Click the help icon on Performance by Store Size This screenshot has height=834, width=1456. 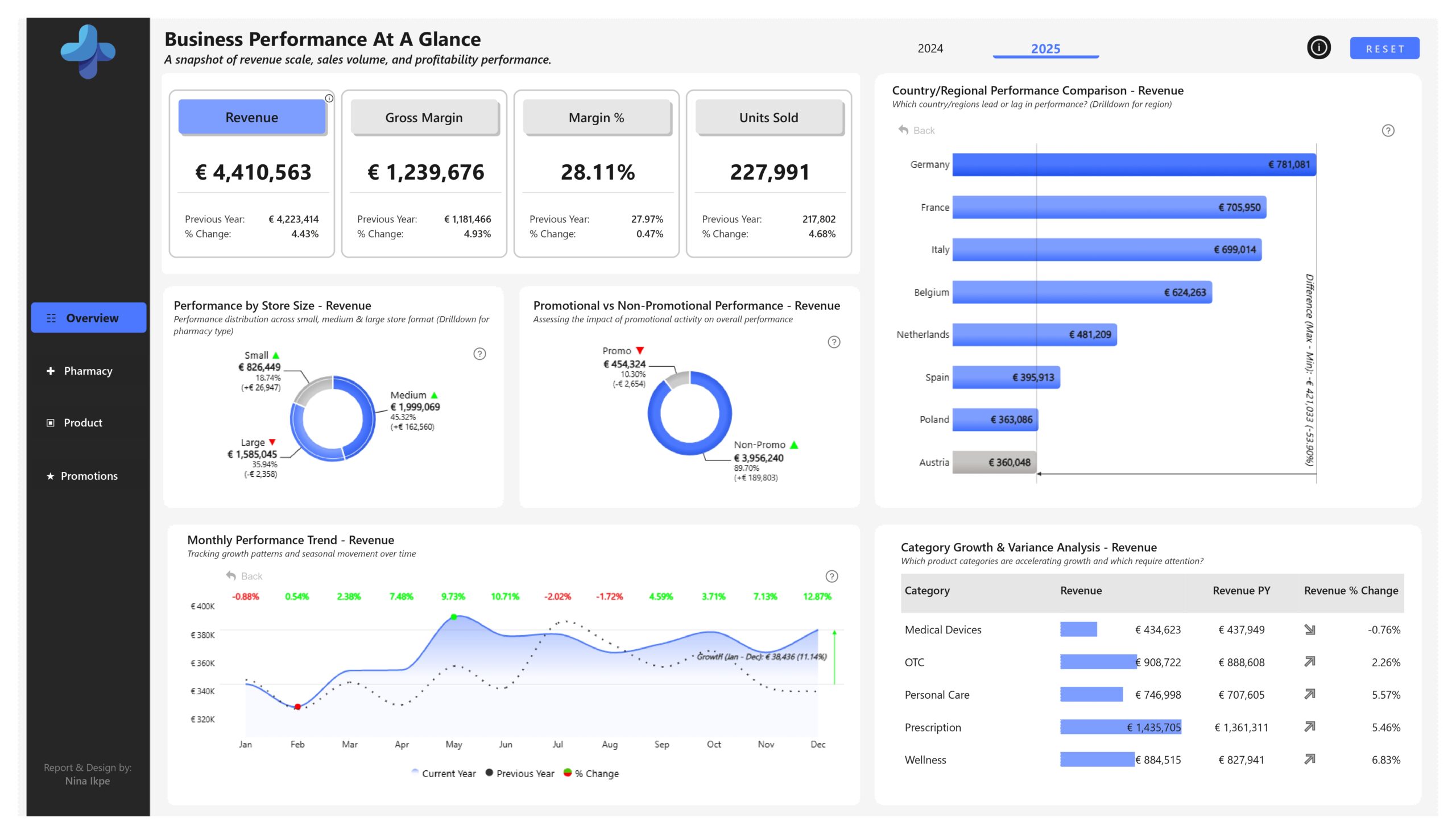480,354
